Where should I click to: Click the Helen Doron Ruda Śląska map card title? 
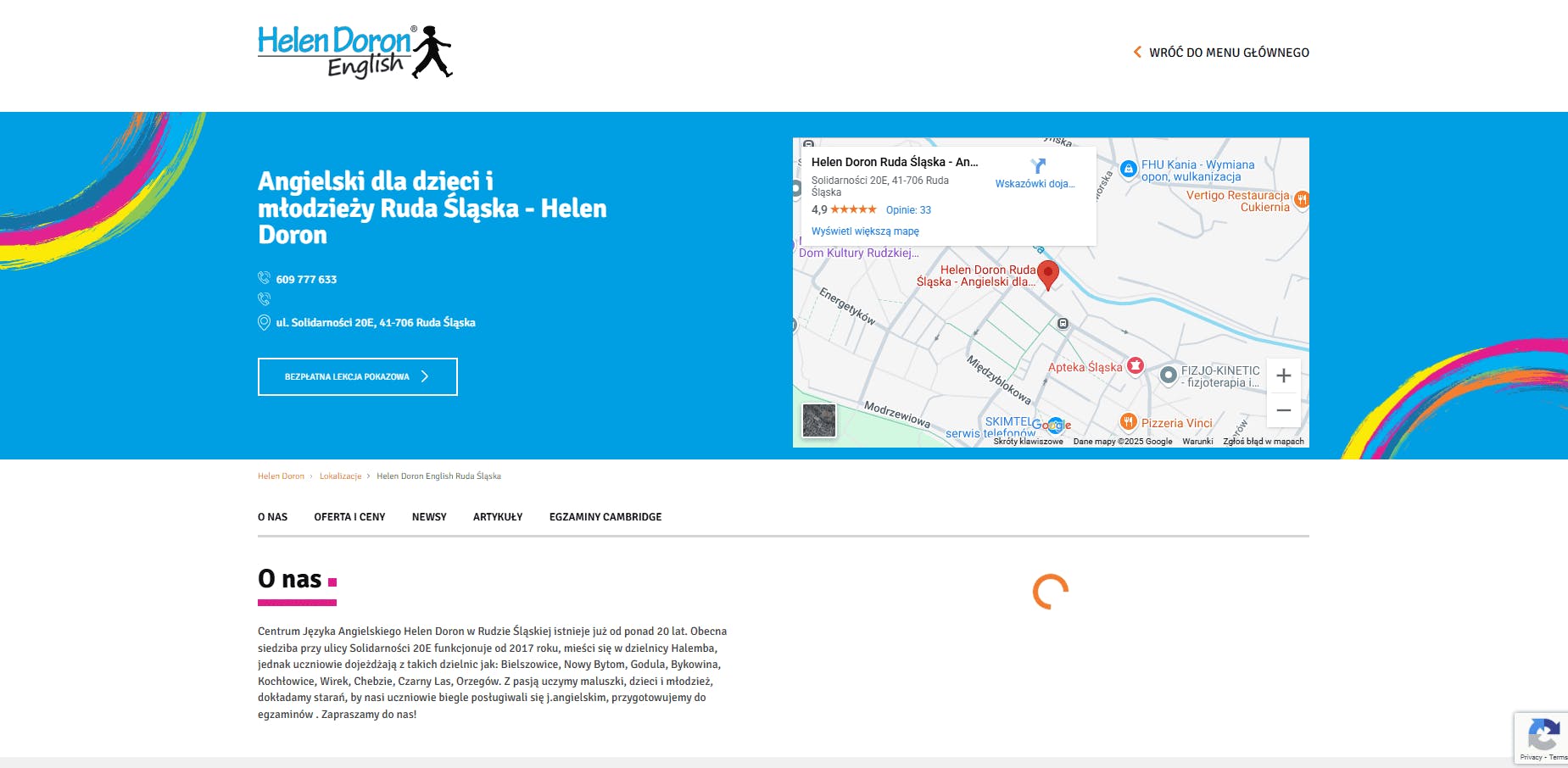(895, 162)
